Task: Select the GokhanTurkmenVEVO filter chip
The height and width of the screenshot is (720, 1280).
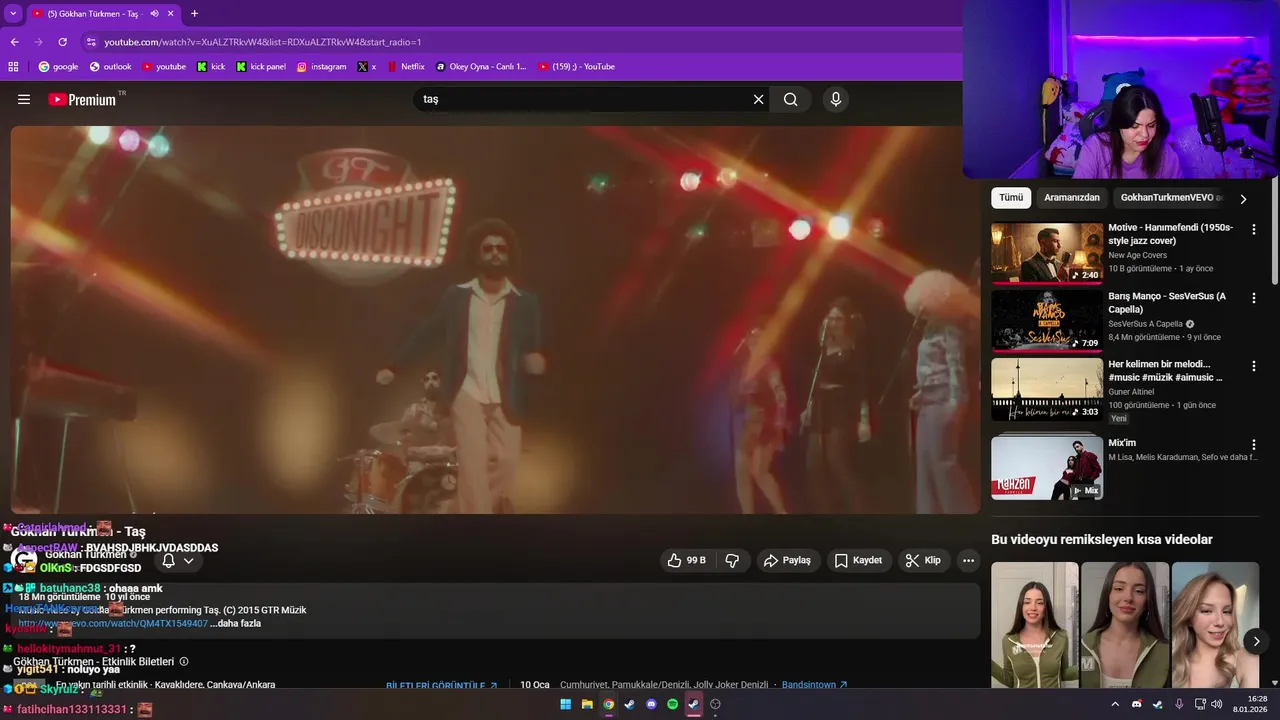Action: click(x=1170, y=197)
